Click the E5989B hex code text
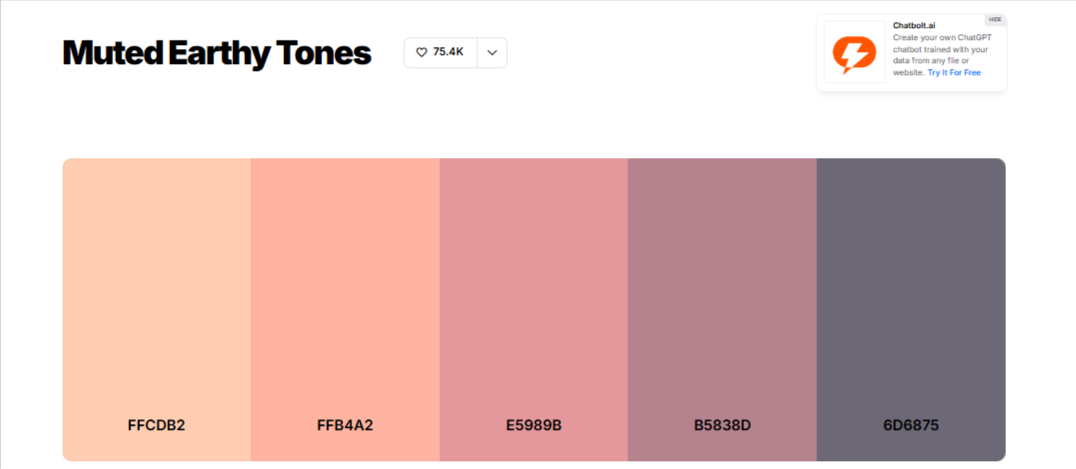The image size is (1076, 469). tap(534, 425)
